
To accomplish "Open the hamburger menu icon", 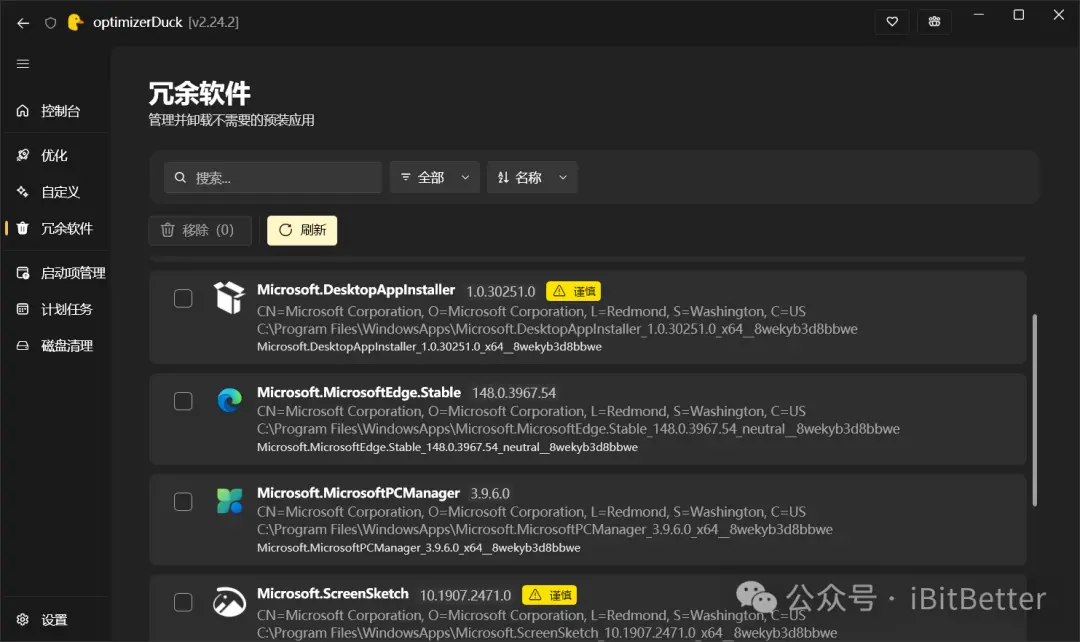I will pyautogui.click(x=23, y=64).
